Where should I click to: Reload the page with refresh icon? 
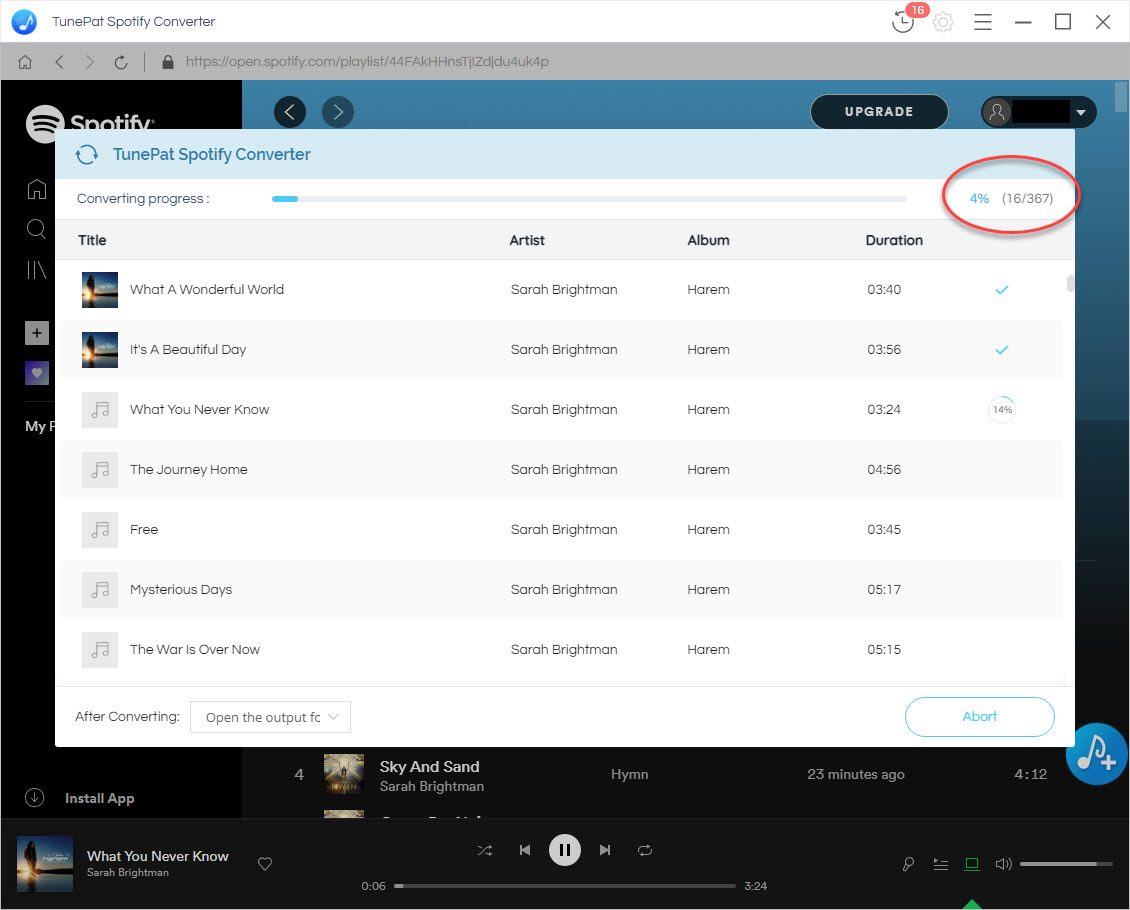click(121, 62)
